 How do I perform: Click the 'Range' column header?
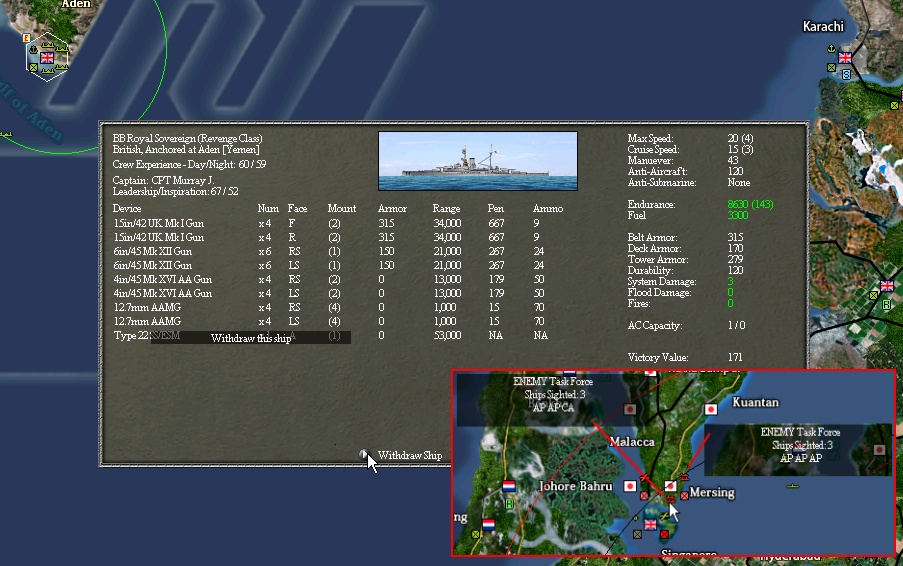point(446,208)
